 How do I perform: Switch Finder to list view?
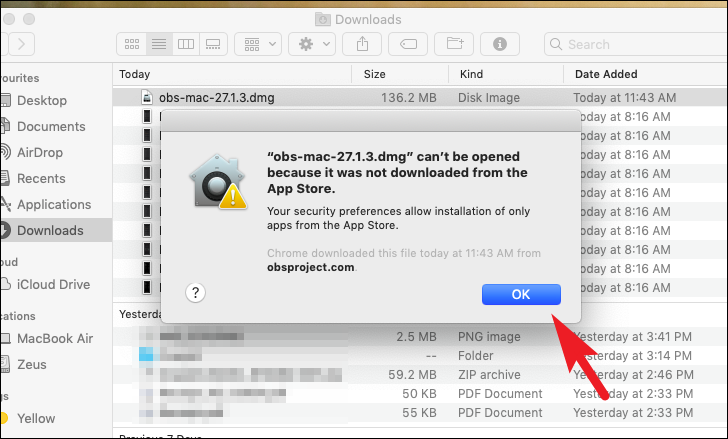[159, 44]
